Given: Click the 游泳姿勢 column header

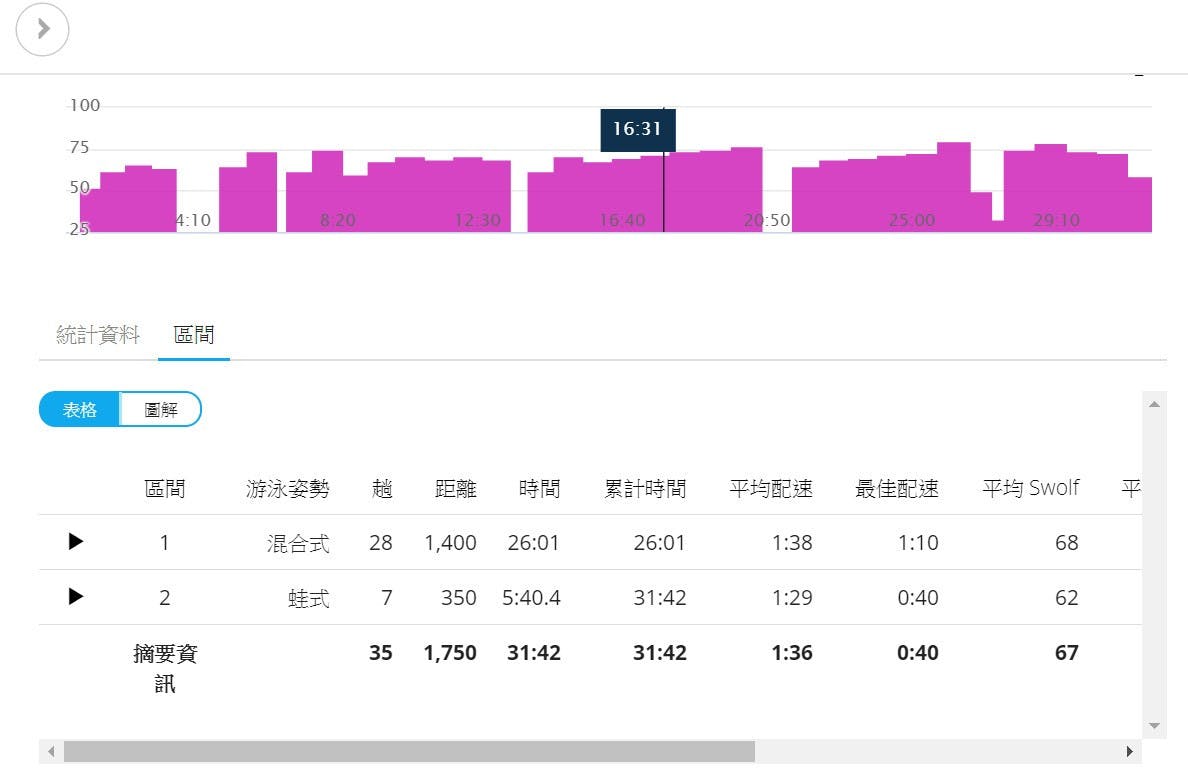Looking at the screenshot, I should point(287,489).
